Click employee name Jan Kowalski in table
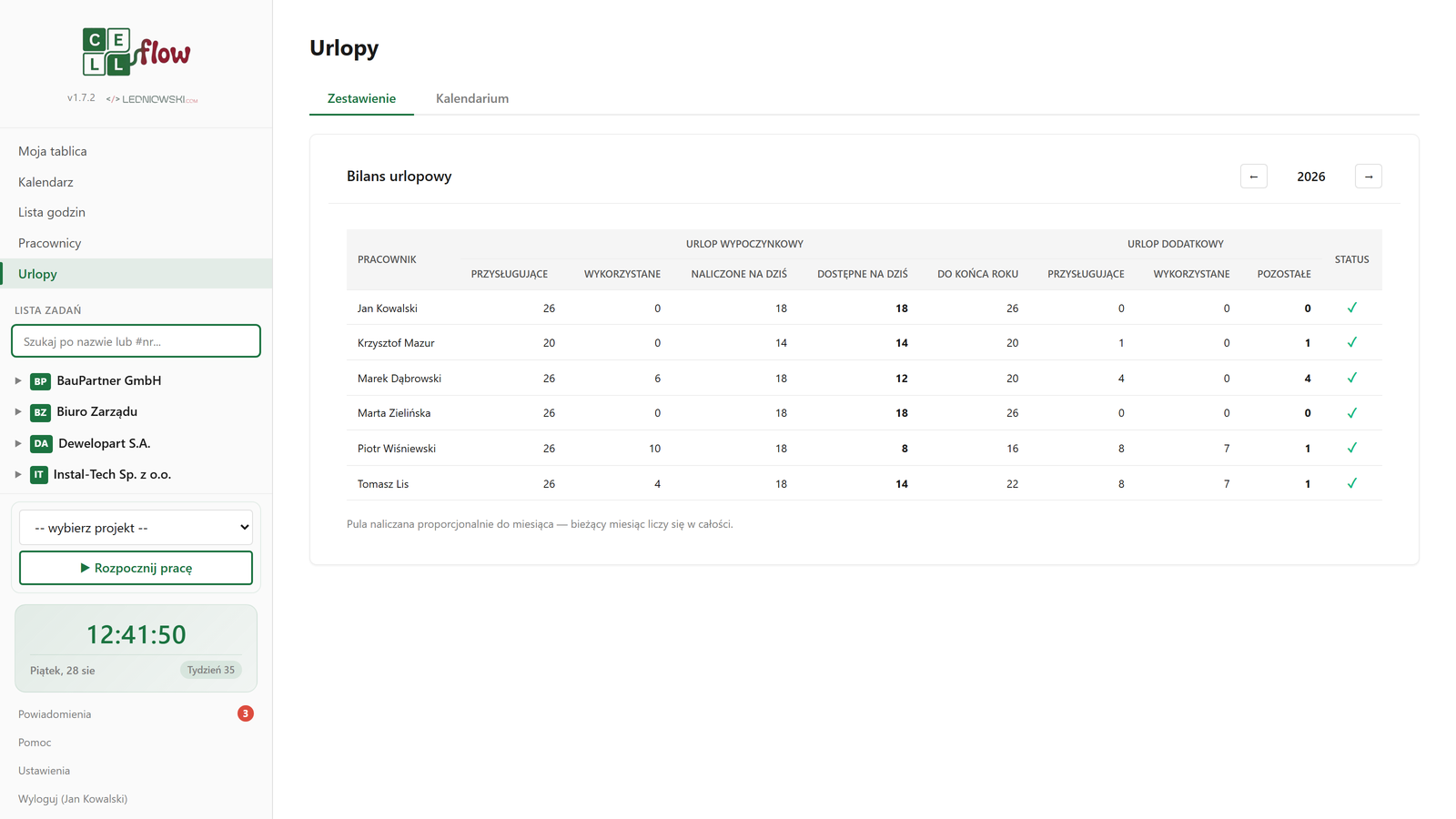The height and width of the screenshot is (819, 1456). coord(388,308)
